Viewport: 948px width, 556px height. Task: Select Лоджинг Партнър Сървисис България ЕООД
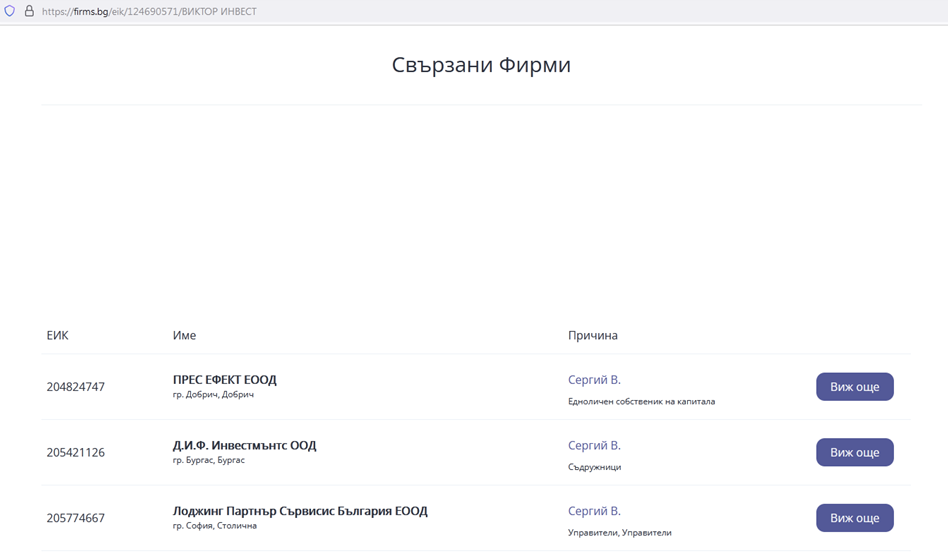pyautogui.click(x=300, y=511)
